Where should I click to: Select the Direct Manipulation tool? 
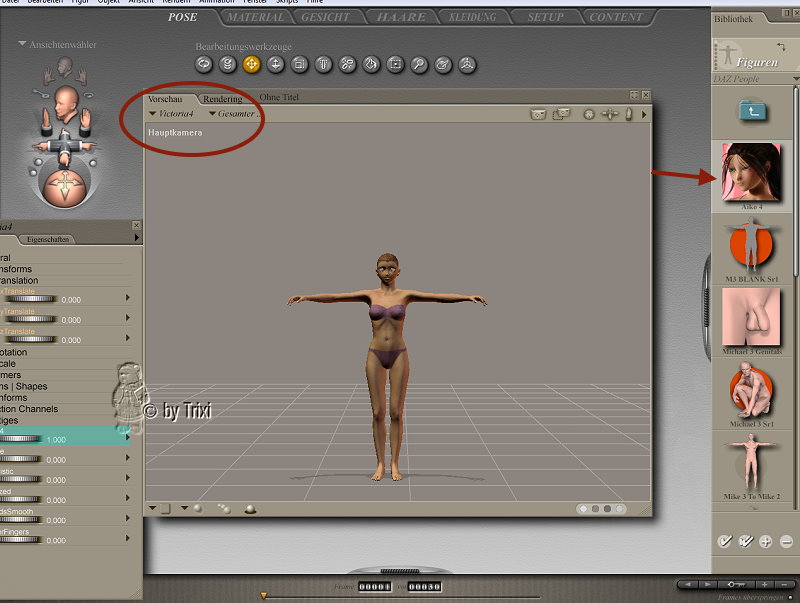click(x=467, y=64)
